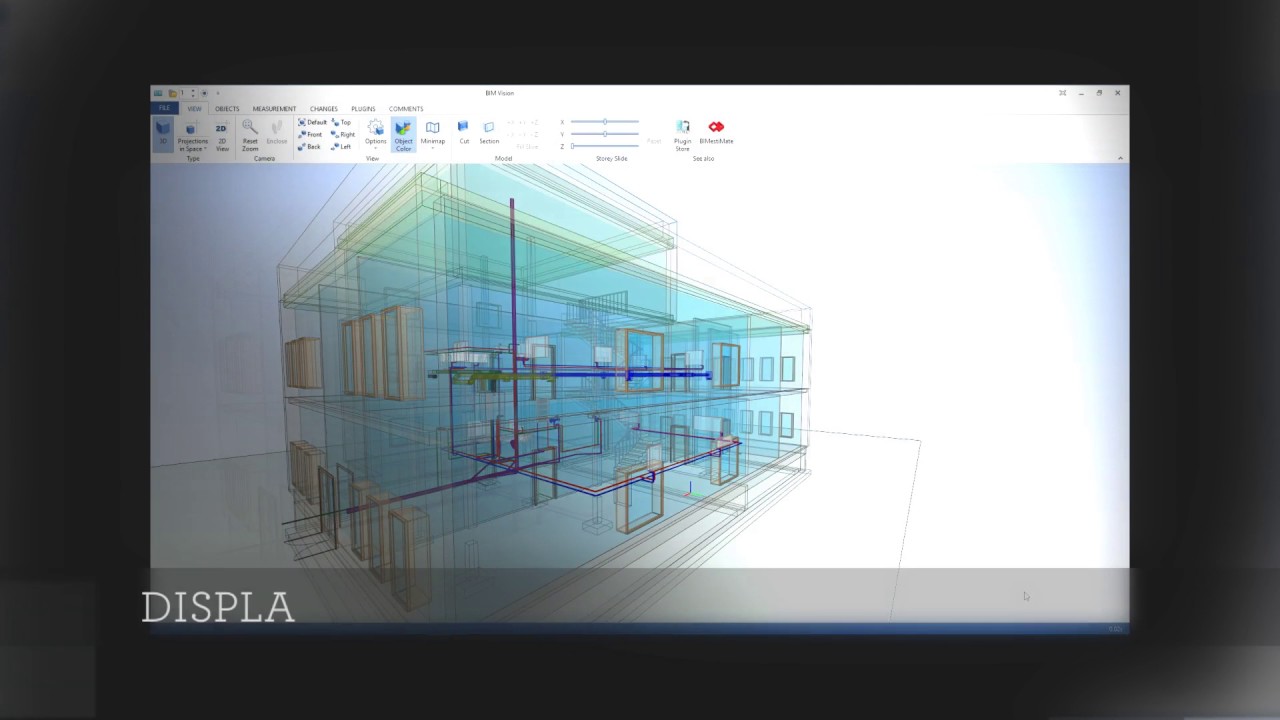Click the Z storey slide slider
This screenshot has width=1280, height=720.
point(605,146)
